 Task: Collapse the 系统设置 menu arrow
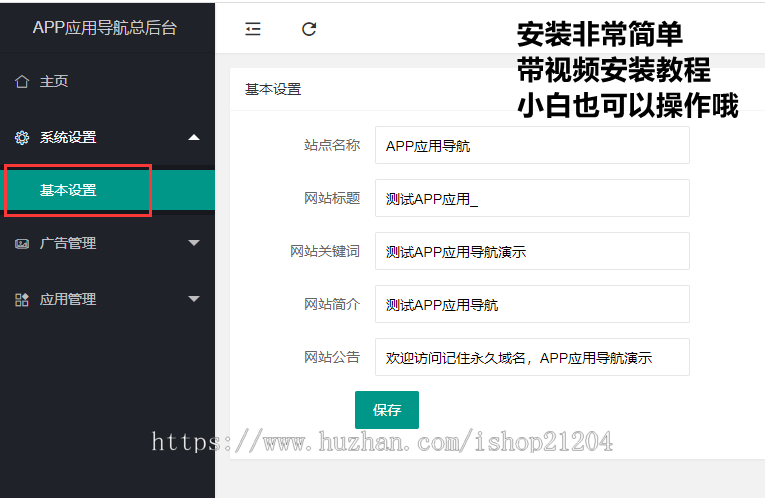194,138
